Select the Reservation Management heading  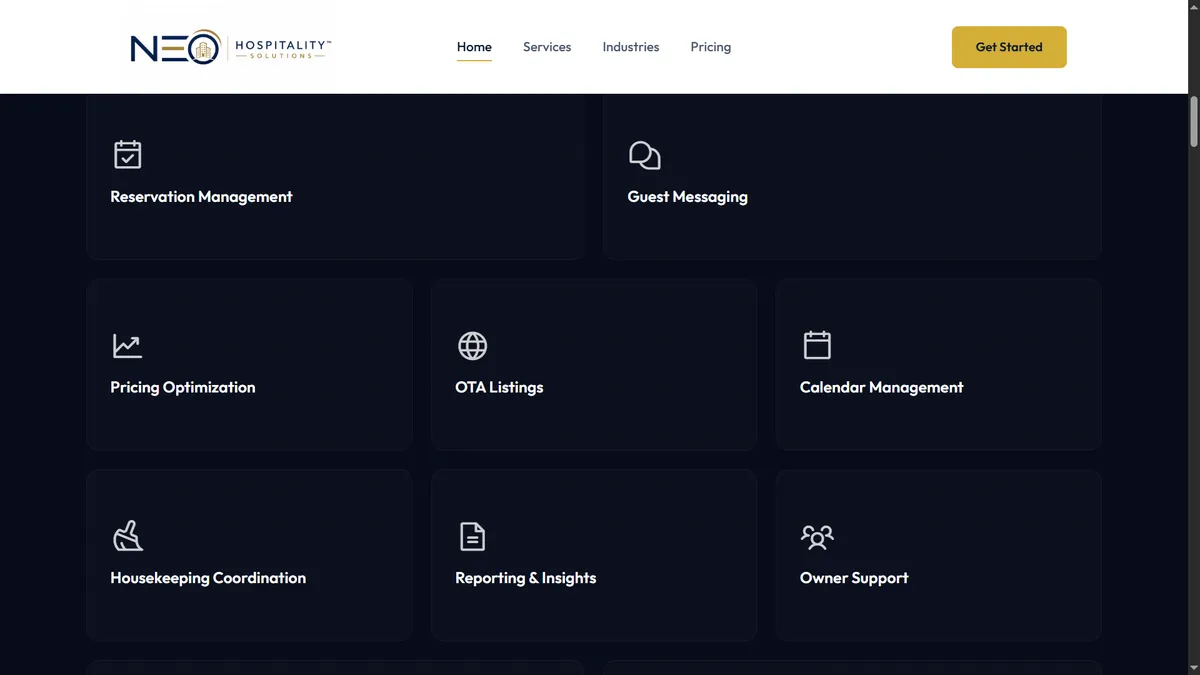(x=201, y=197)
